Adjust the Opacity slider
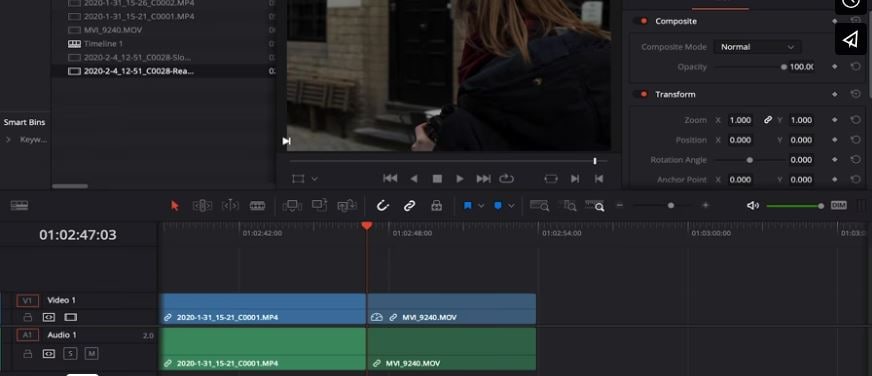This screenshot has width=872, height=376. 751,67
